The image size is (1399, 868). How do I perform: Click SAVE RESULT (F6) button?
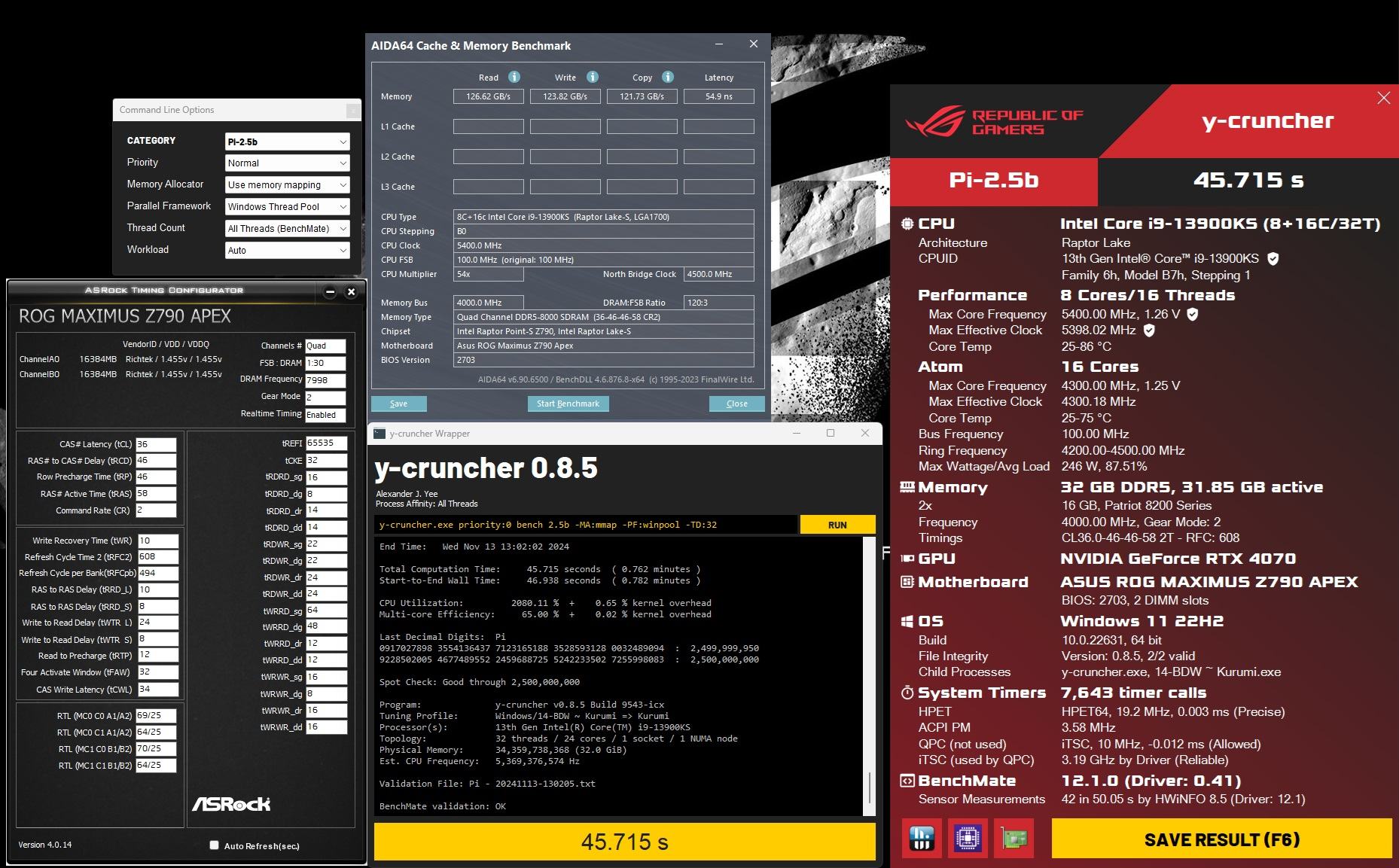[1221, 839]
